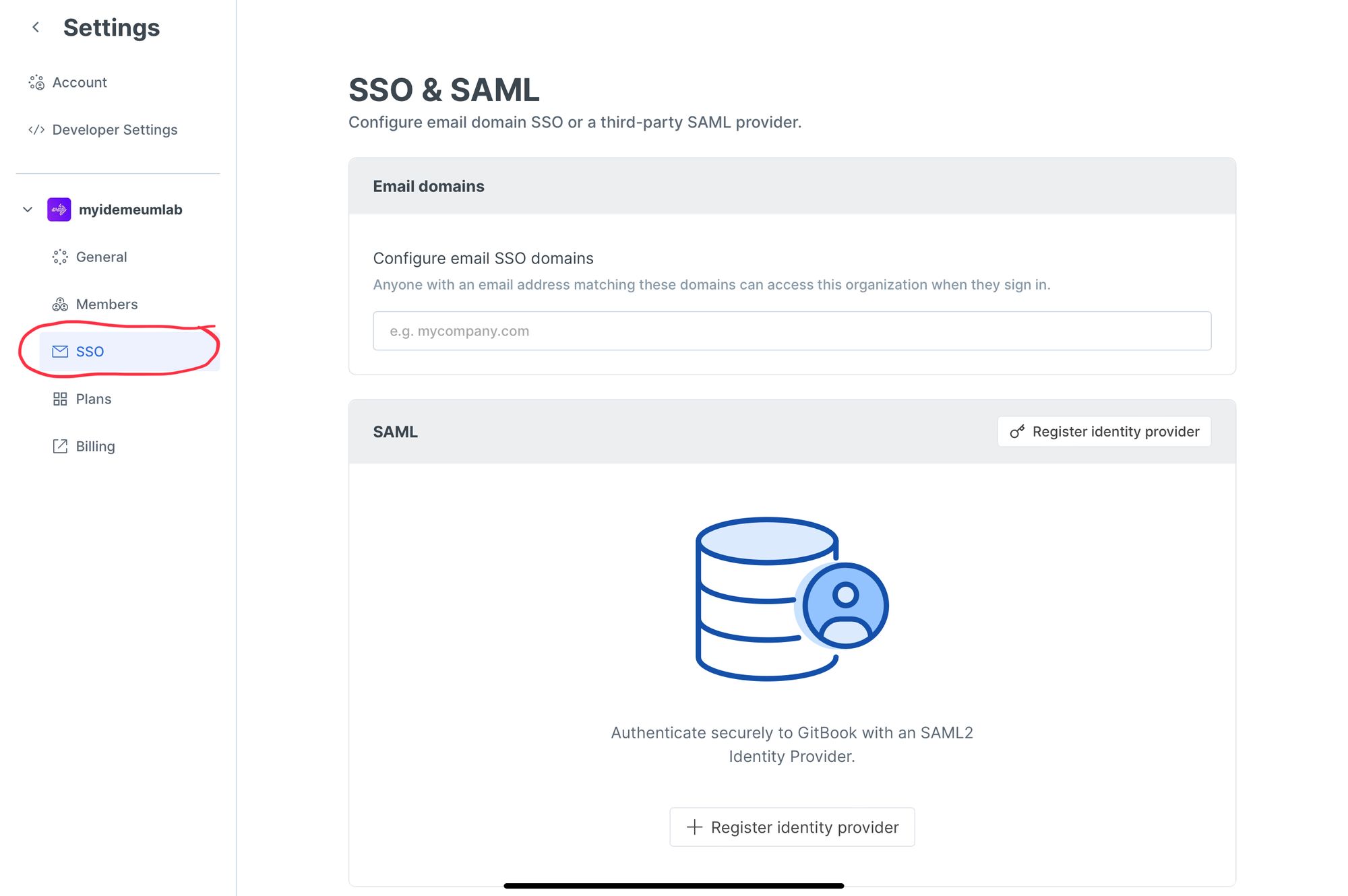Click Register identity provider in SAML header
The width and height of the screenshot is (1348, 896).
(1104, 431)
